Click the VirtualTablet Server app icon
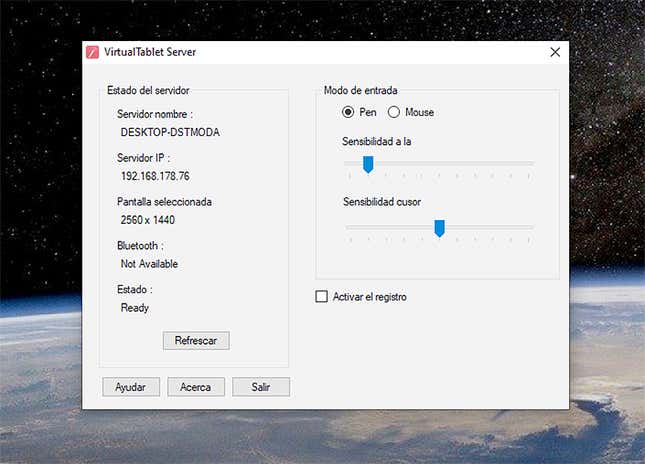Image resolution: width=645 pixels, height=464 pixels. (93, 52)
